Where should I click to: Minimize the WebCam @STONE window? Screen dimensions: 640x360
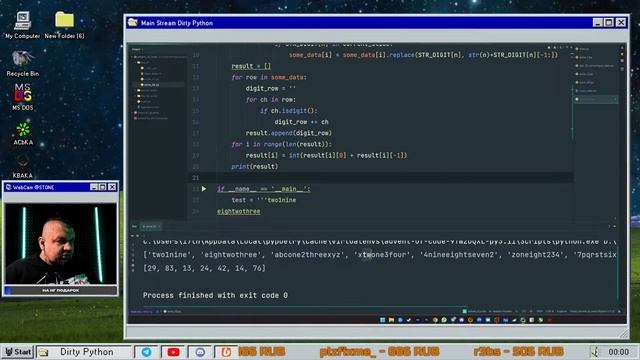click(x=94, y=187)
